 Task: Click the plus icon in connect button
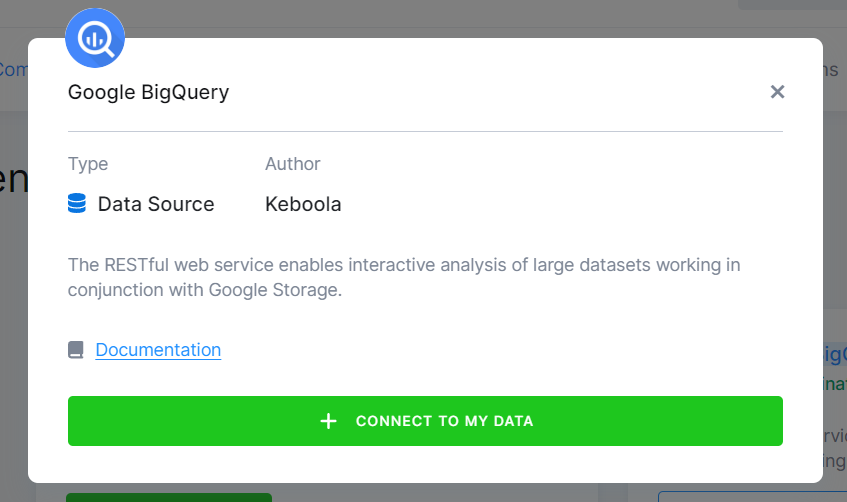pyautogui.click(x=328, y=421)
